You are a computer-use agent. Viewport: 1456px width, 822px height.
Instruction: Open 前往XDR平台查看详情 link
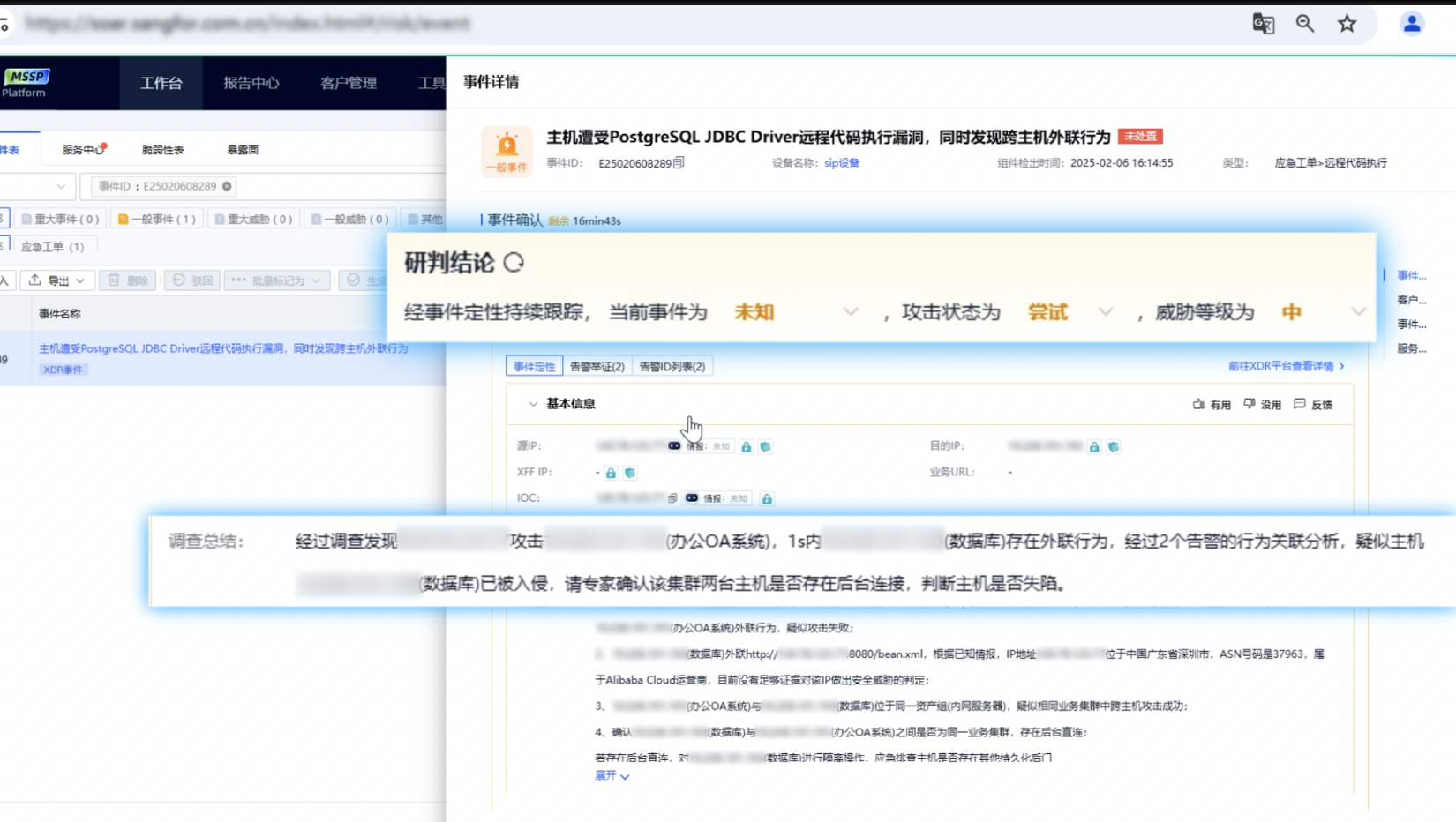point(1282,365)
